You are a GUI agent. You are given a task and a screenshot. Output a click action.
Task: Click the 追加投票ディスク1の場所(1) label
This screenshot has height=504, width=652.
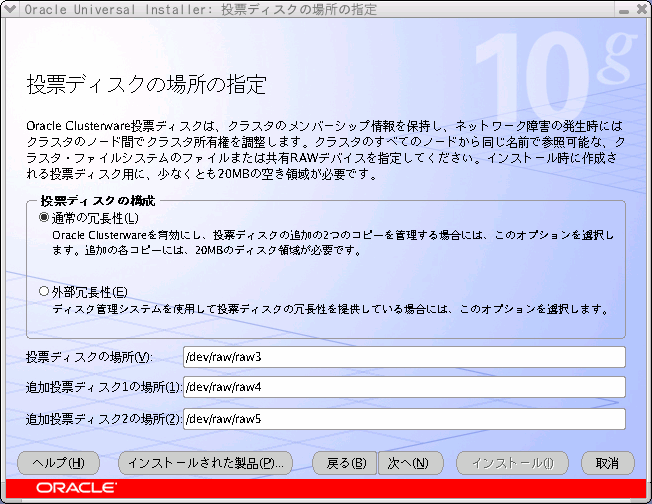pos(103,387)
